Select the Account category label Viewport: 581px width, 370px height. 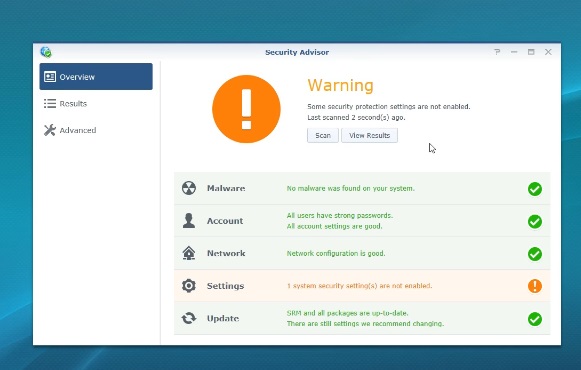[x=225, y=221]
